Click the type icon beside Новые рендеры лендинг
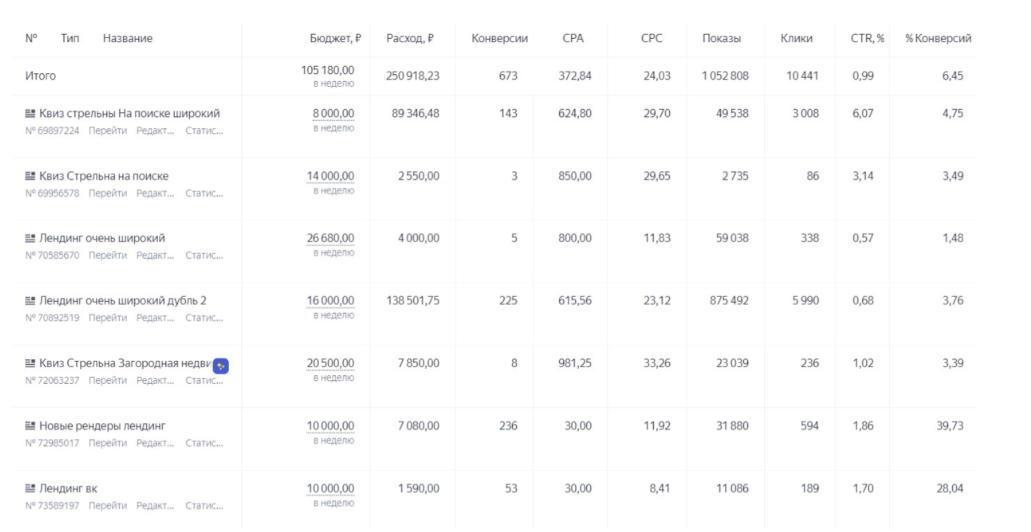This screenshot has width=1031, height=532. click(30, 426)
